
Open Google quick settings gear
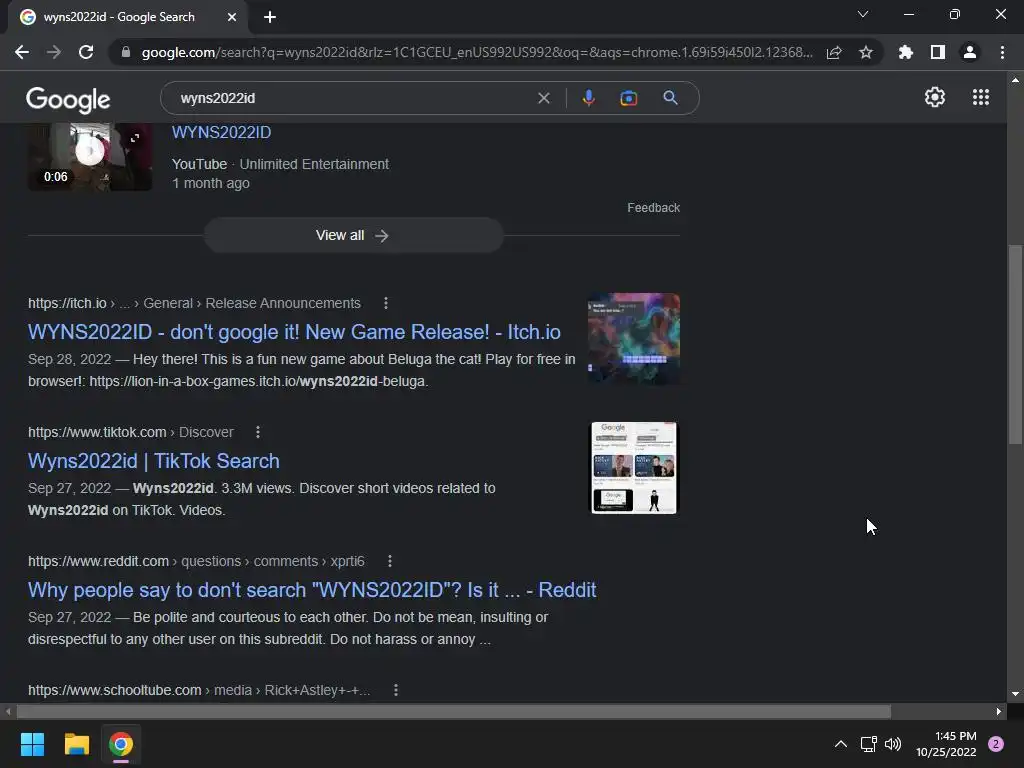pos(935,97)
